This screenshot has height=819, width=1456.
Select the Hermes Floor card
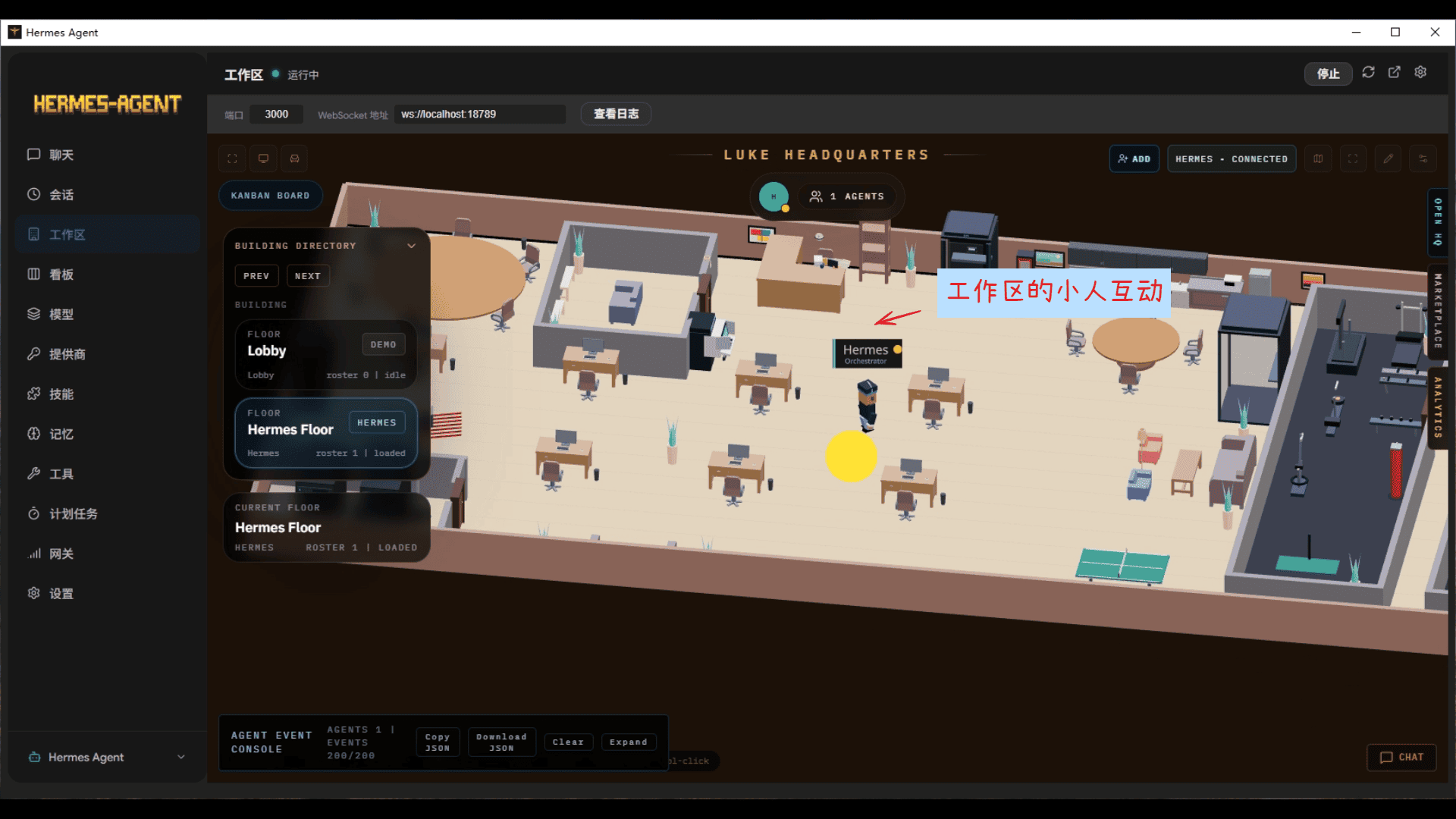coord(326,433)
